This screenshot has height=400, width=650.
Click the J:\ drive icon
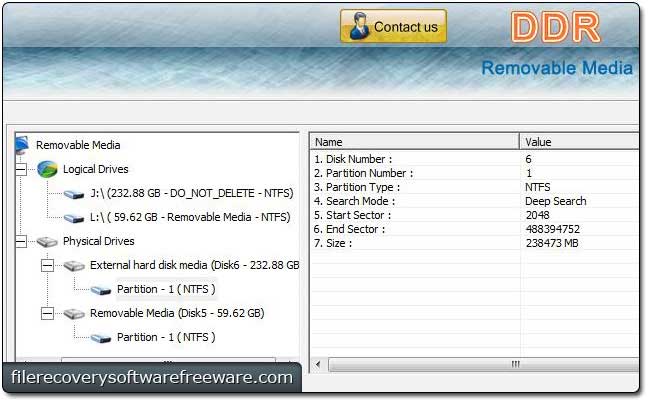click(x=74, y=194)
